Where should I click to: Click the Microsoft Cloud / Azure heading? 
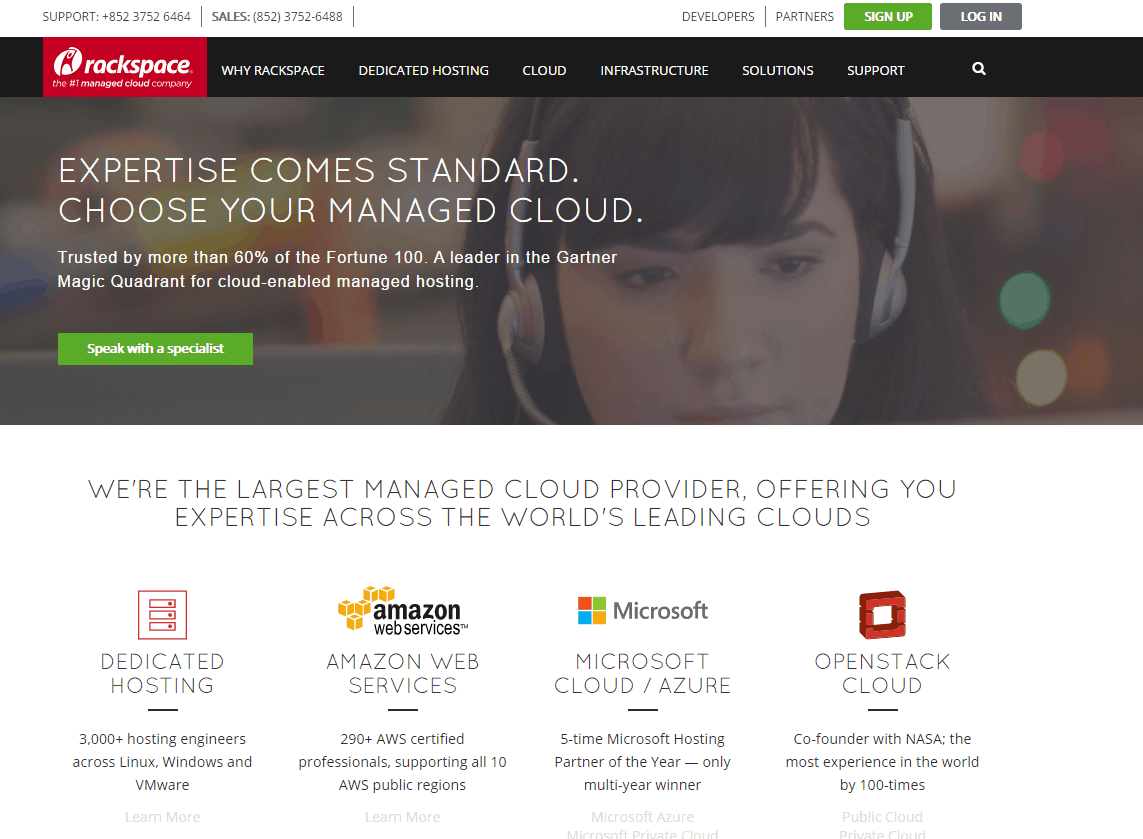pos(642,674)
